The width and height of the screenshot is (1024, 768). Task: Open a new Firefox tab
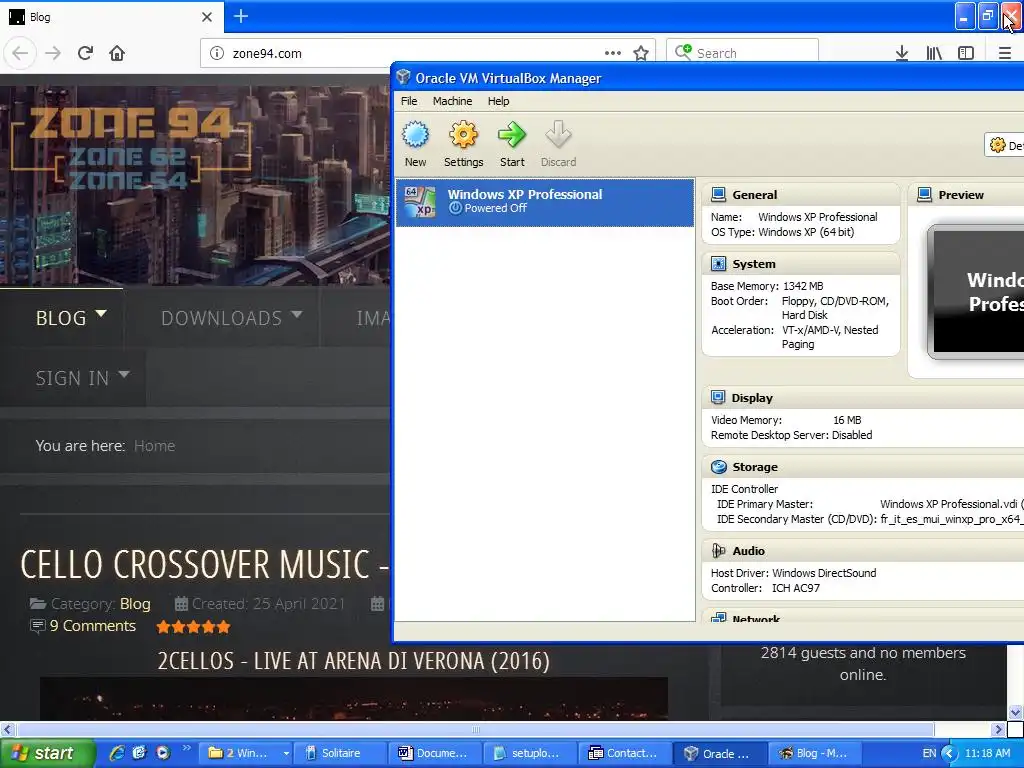pyautogui.click(x=240, y=16)
